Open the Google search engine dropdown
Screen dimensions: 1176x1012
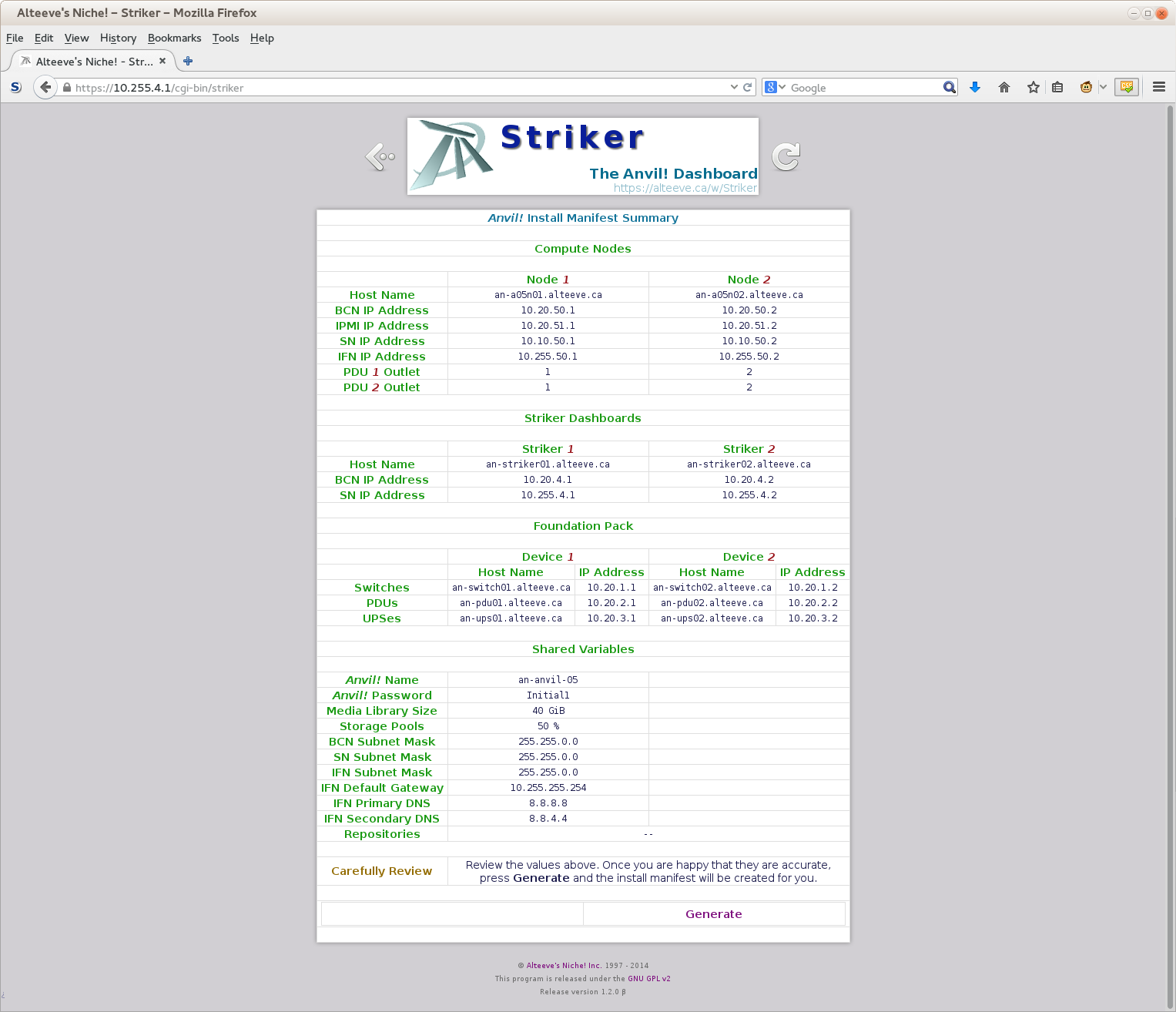click(x=775, y=88)
